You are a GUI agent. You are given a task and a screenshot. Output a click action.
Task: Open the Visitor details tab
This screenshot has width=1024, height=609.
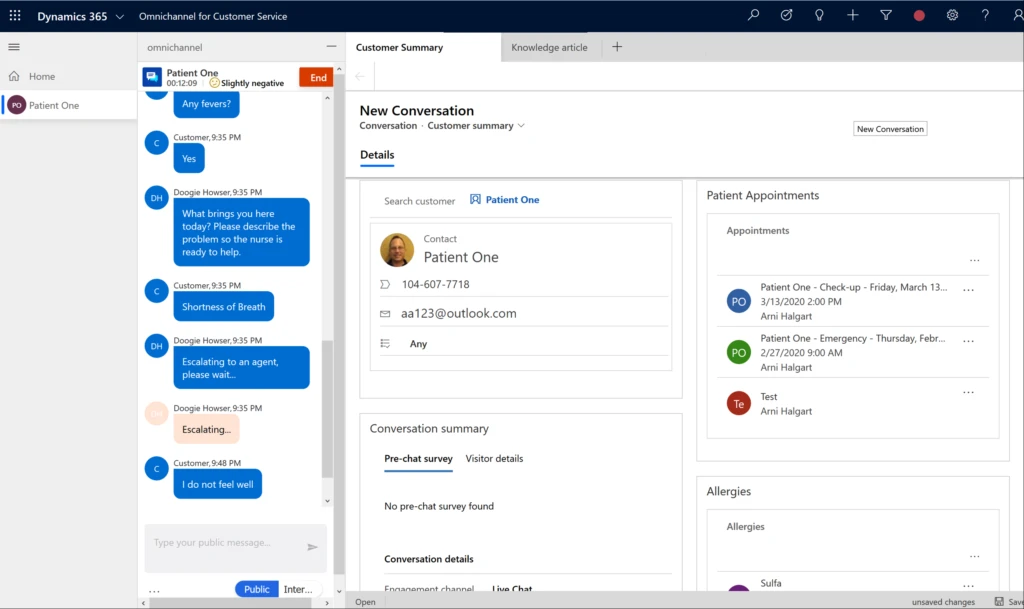click(x=494, y=458)
